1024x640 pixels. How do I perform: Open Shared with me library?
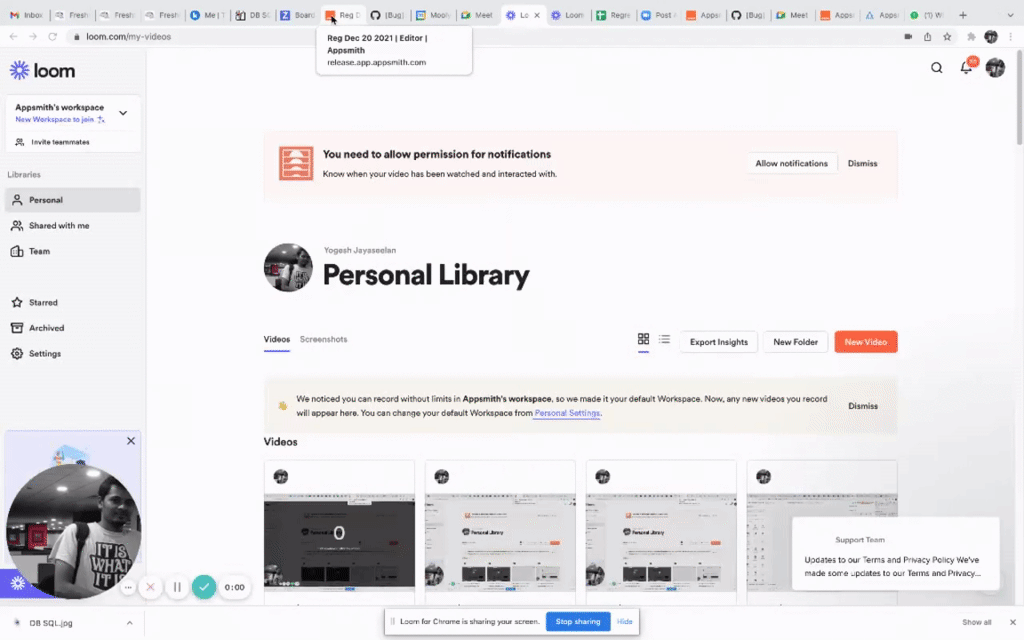tap(72, 225)
